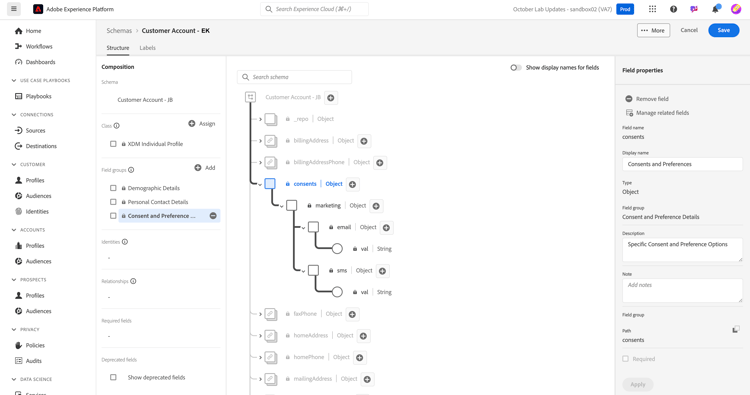Open the help question mark icon
Viewport: 750px width, 395px height.
[x=673, y=9]
